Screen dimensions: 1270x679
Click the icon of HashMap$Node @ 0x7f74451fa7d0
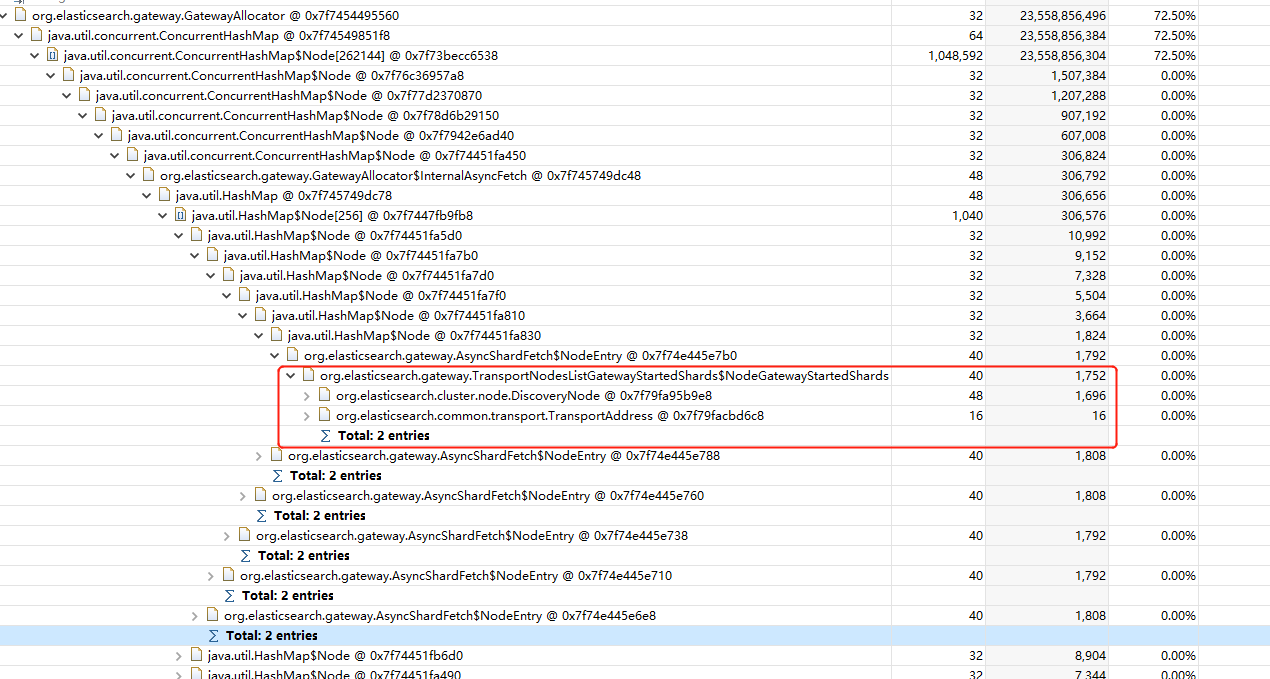click(229, 276)
